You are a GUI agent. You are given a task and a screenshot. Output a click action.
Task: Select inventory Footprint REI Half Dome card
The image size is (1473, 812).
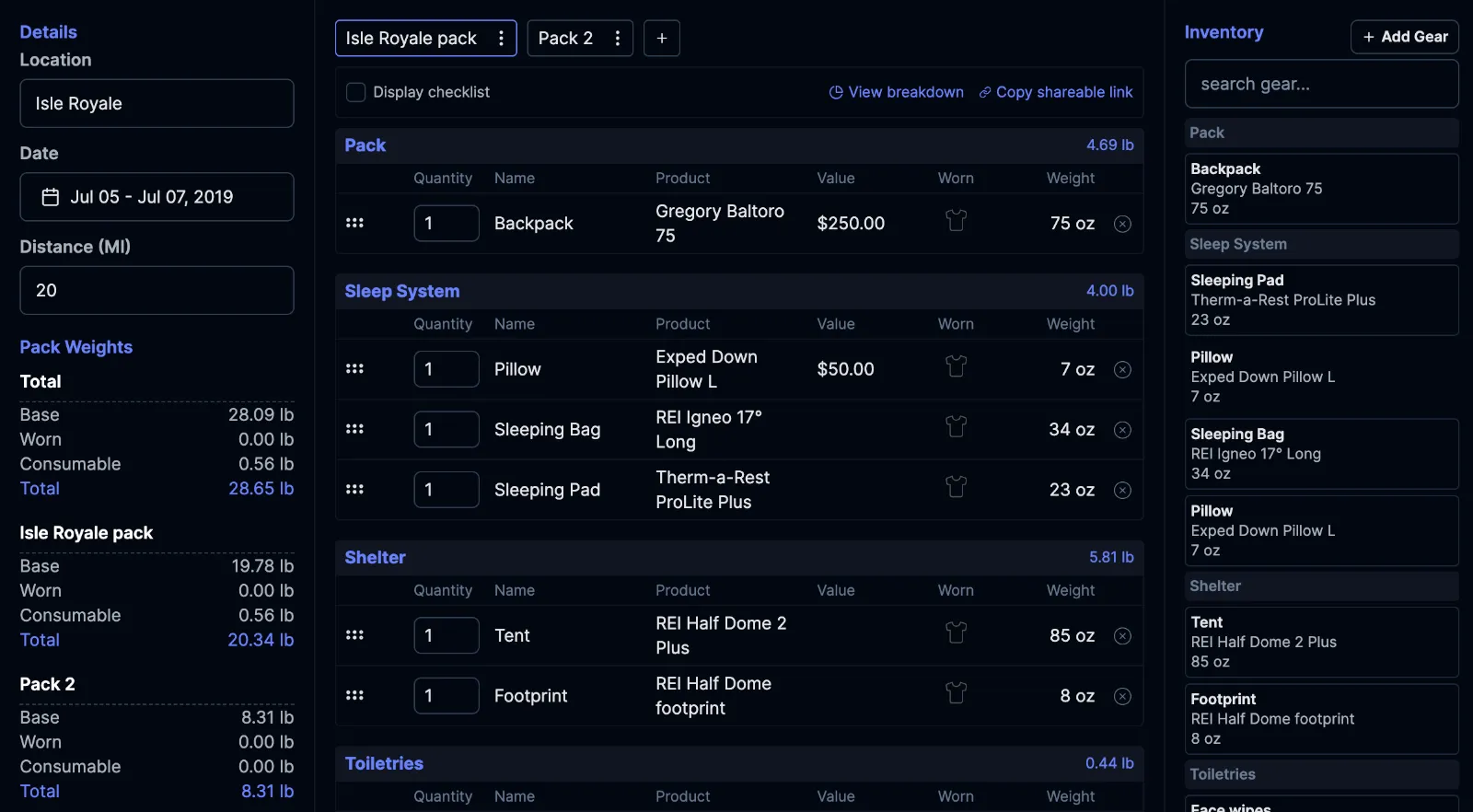pos(1322,719)
